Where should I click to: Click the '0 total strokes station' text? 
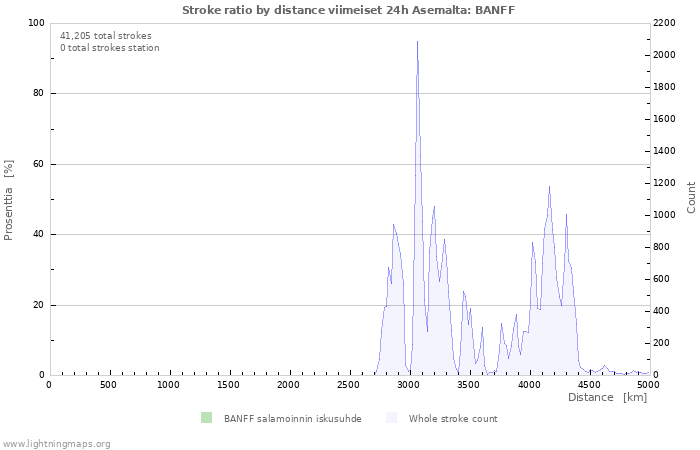pyautogui.click(x=110, y=48)
